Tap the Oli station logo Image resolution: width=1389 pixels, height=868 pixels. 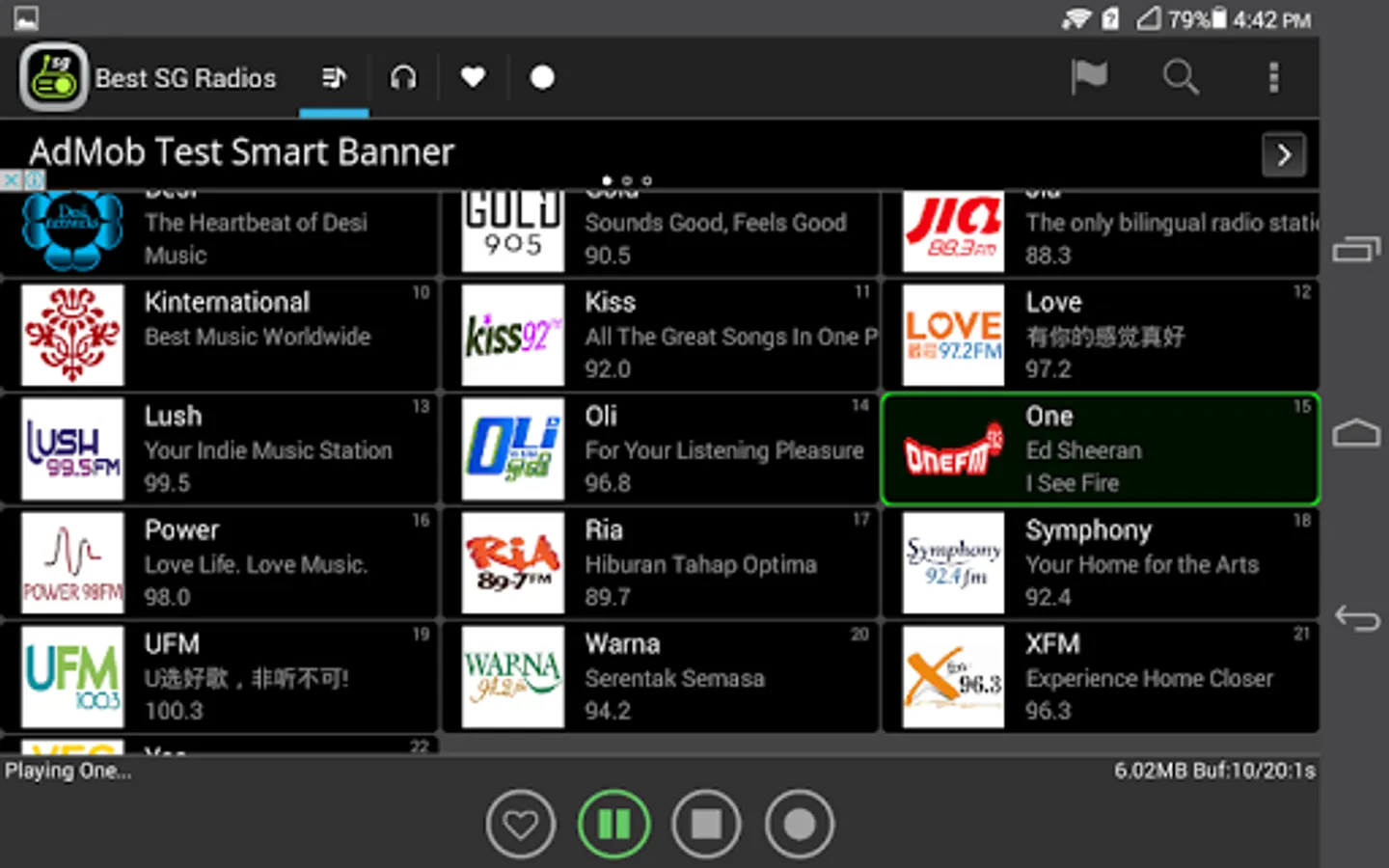click(x=513, y=448)
